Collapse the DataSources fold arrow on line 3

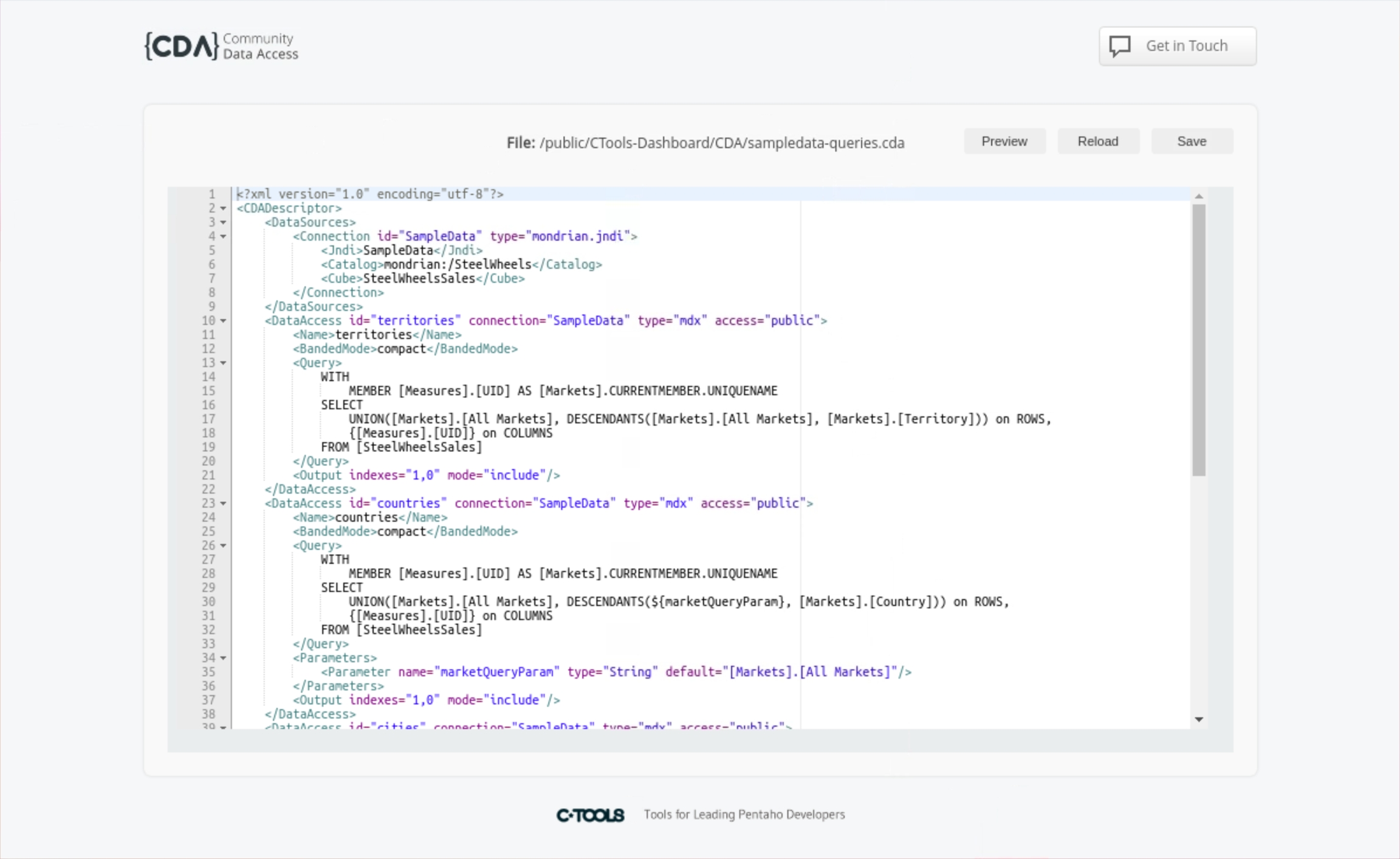(x=224, y=222)
